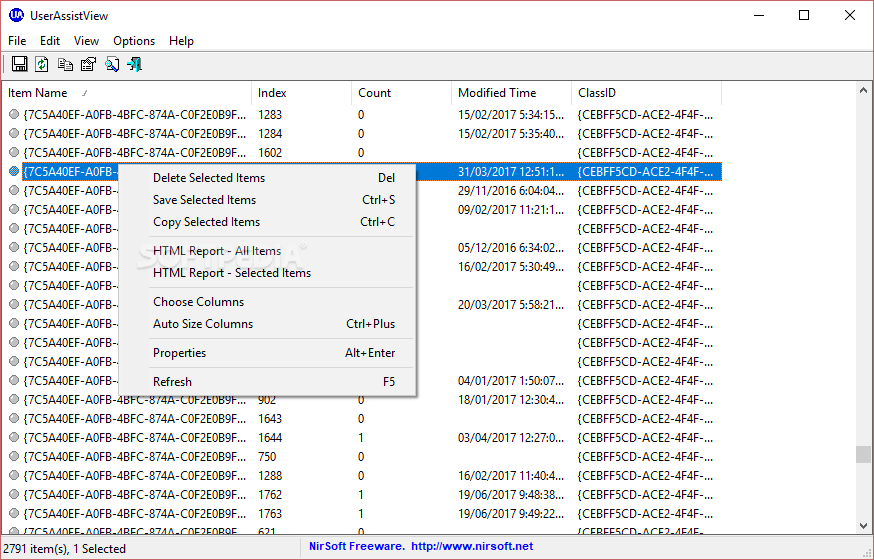Click item name of row index 750
The image size is (874, 560).
tap(134, 456)
